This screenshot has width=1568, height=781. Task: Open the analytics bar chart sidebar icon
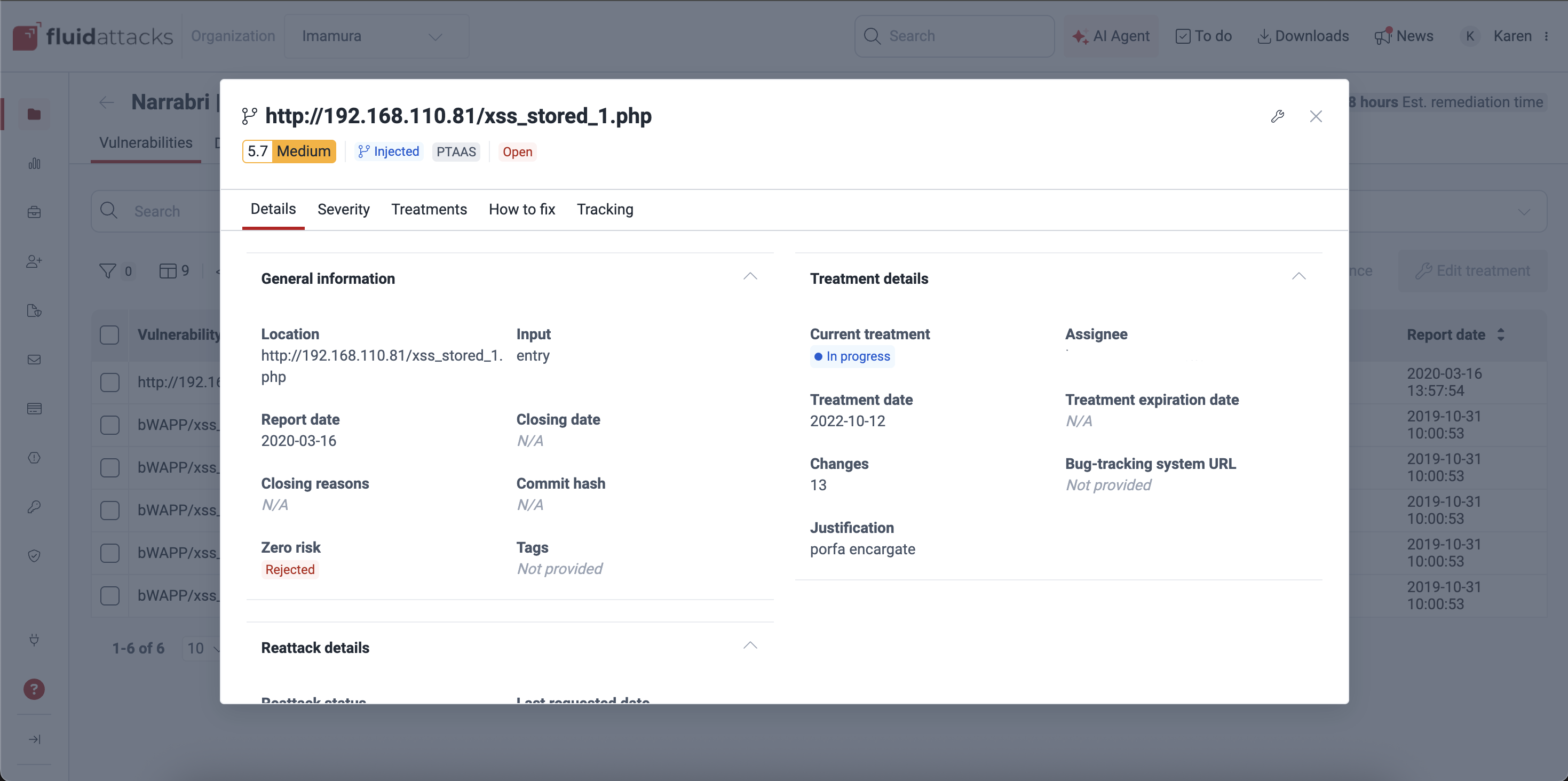[x=34, y=164]
